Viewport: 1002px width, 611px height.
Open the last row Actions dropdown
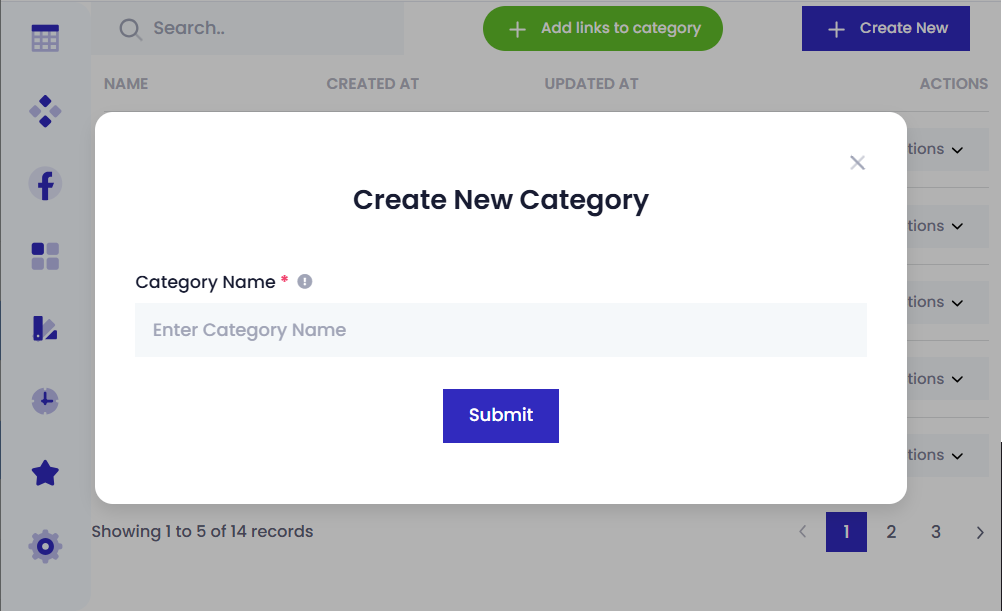pyautogui.click(x=936, y=455)
